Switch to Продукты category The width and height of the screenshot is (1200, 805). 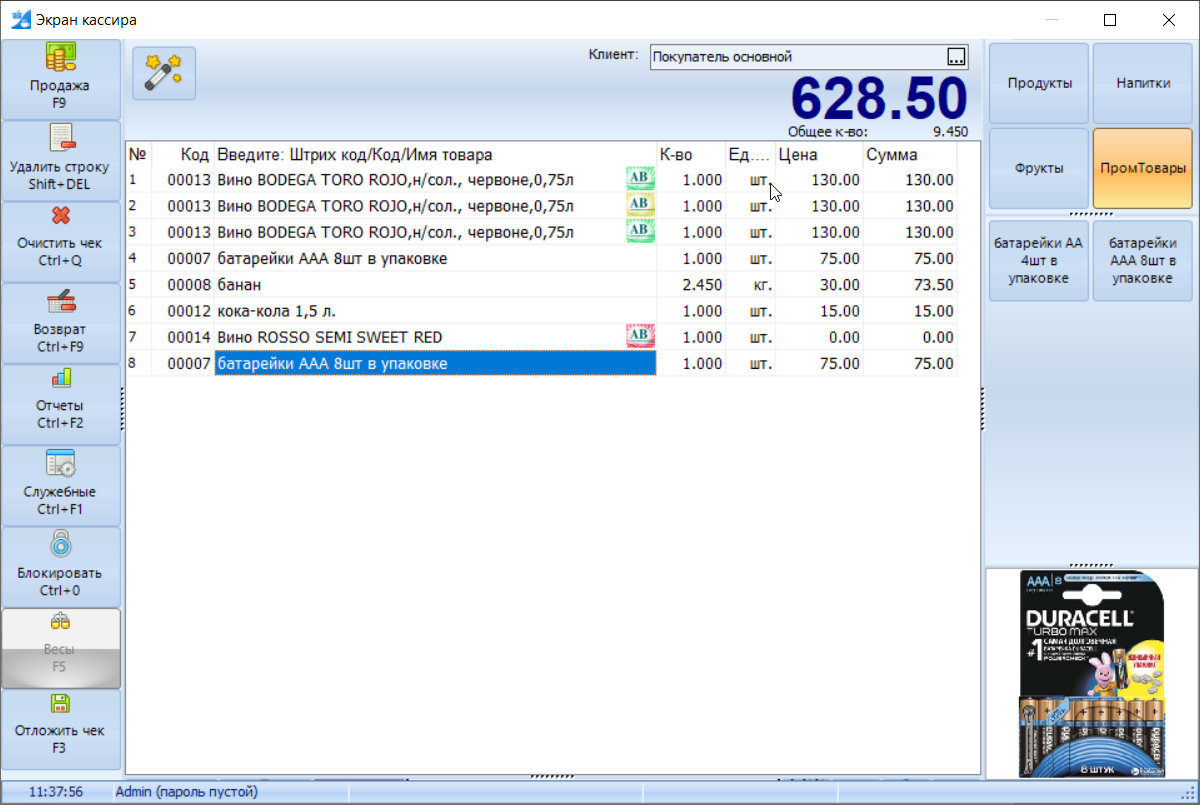tap(1039, 84)
